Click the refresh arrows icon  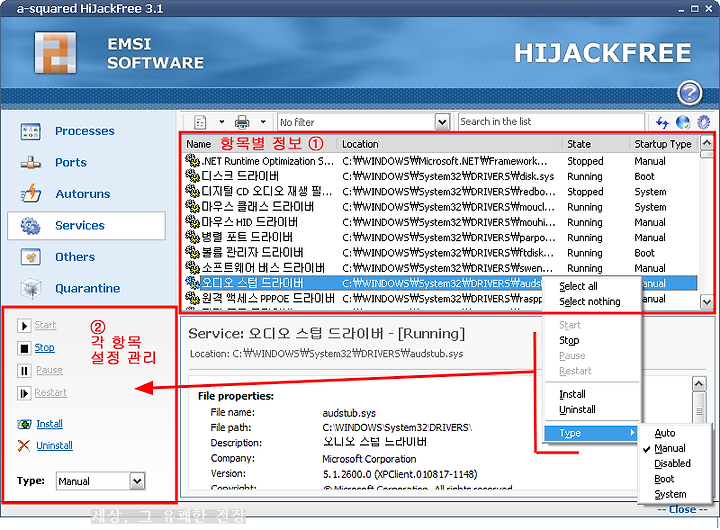662,122
